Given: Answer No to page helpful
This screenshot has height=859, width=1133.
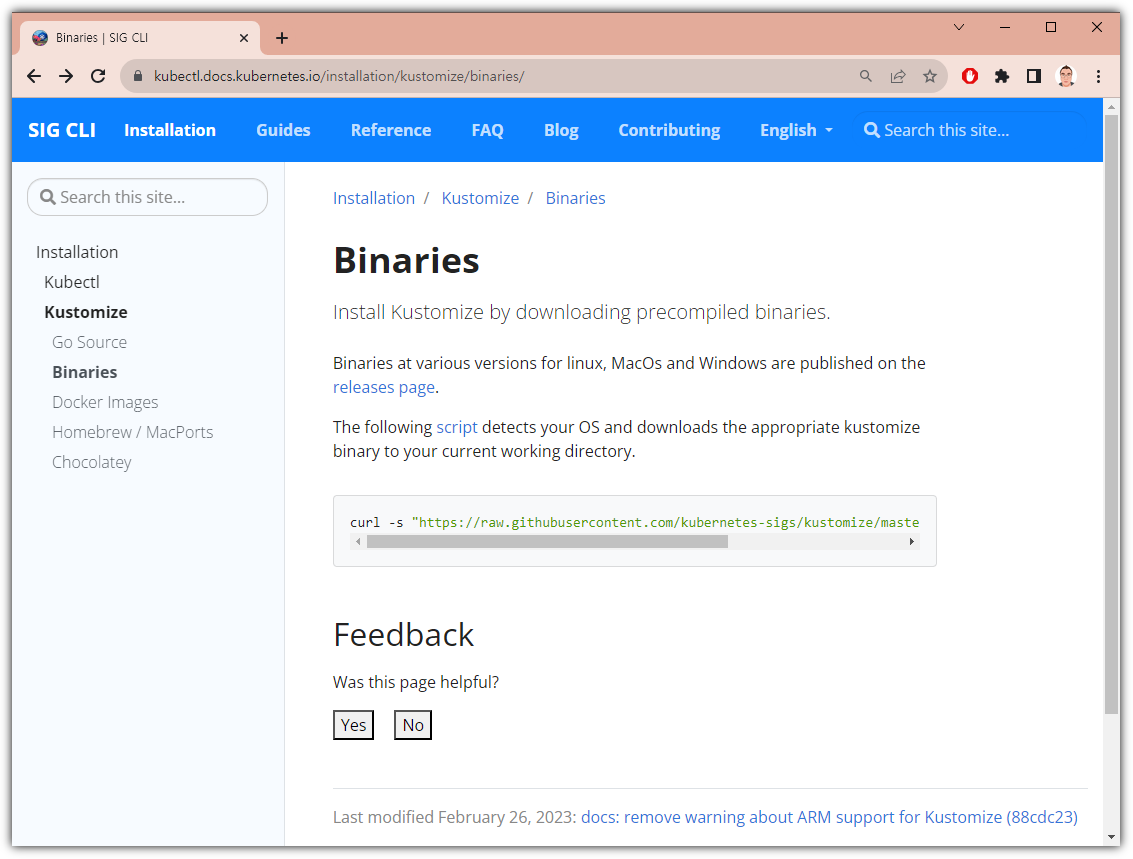Looking at the screenshot, I should click(x=413, y=725).
